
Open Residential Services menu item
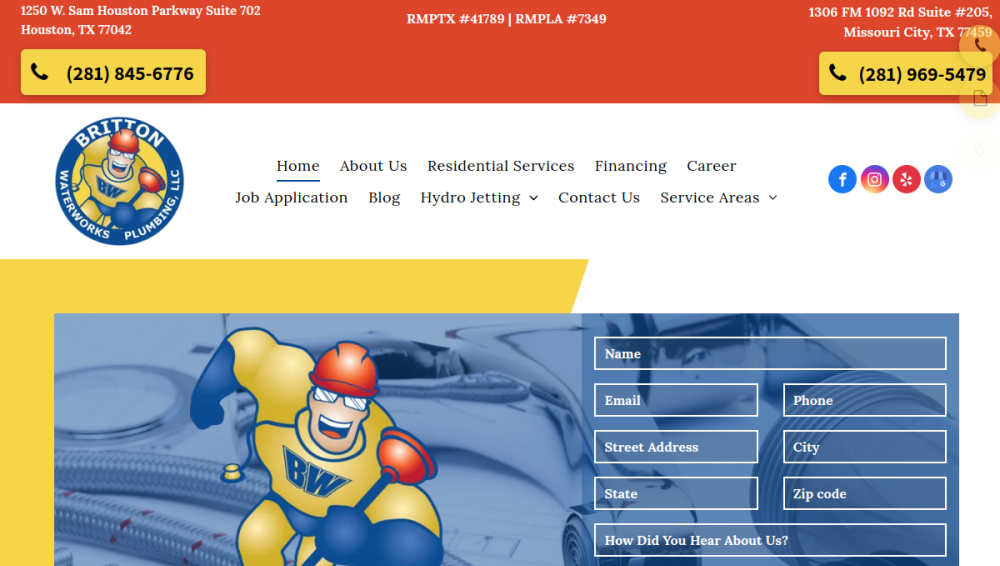501,166
